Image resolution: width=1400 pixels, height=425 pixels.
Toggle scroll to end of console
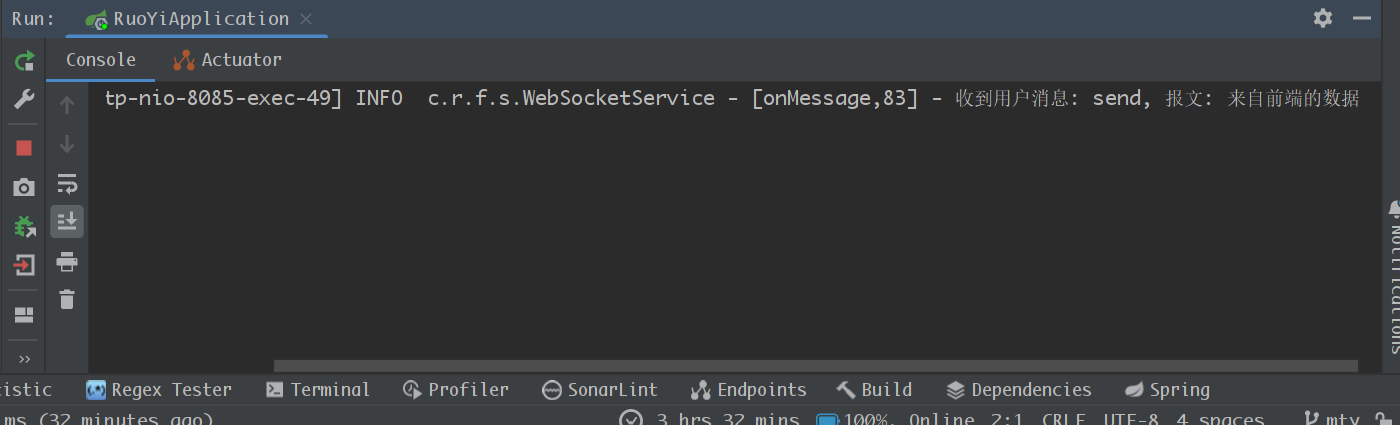67,221
